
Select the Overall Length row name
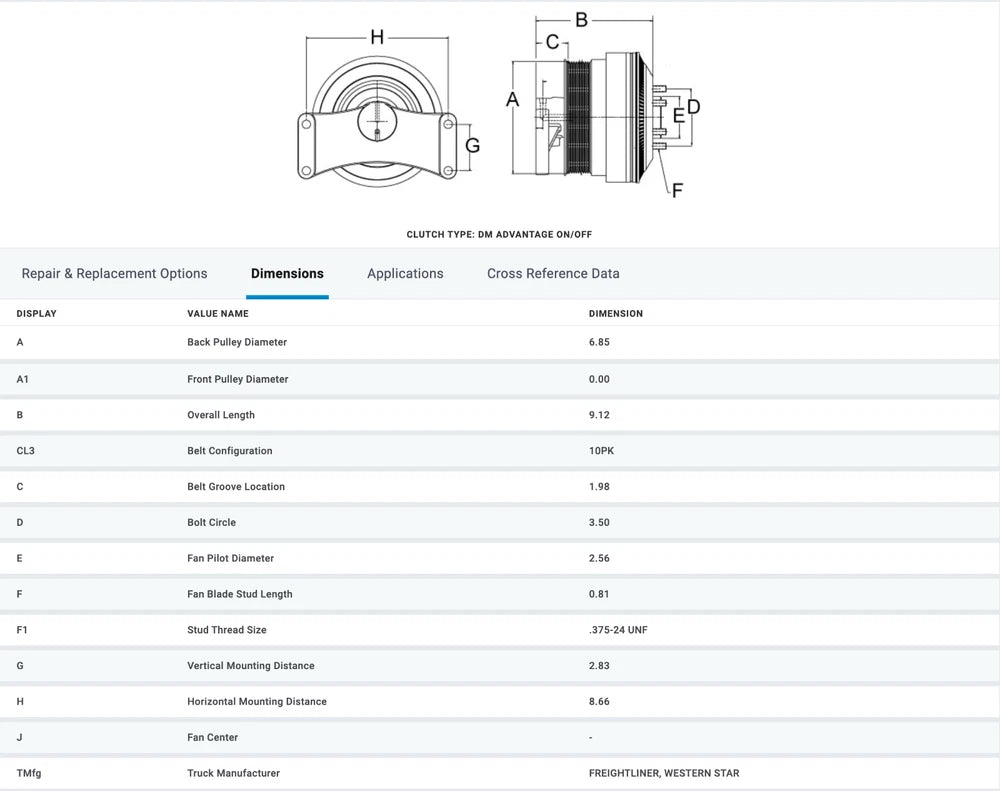[x=221, y=415]
